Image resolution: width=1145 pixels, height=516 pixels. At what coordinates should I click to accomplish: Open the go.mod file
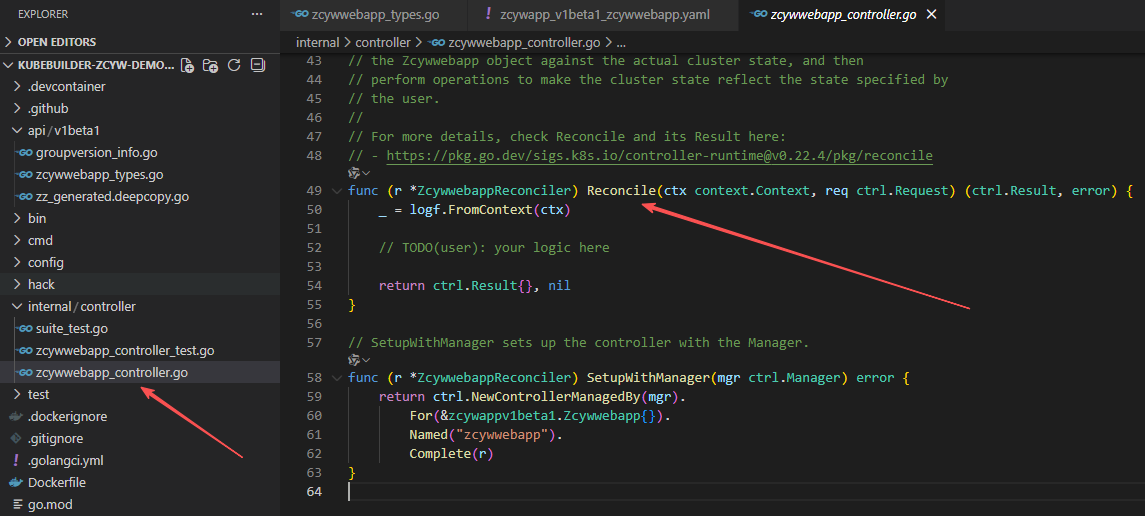click(x=50, y=505)
